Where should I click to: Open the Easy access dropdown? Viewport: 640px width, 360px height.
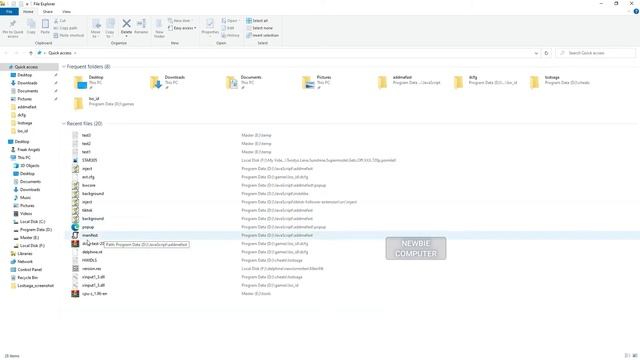(182, 28)
